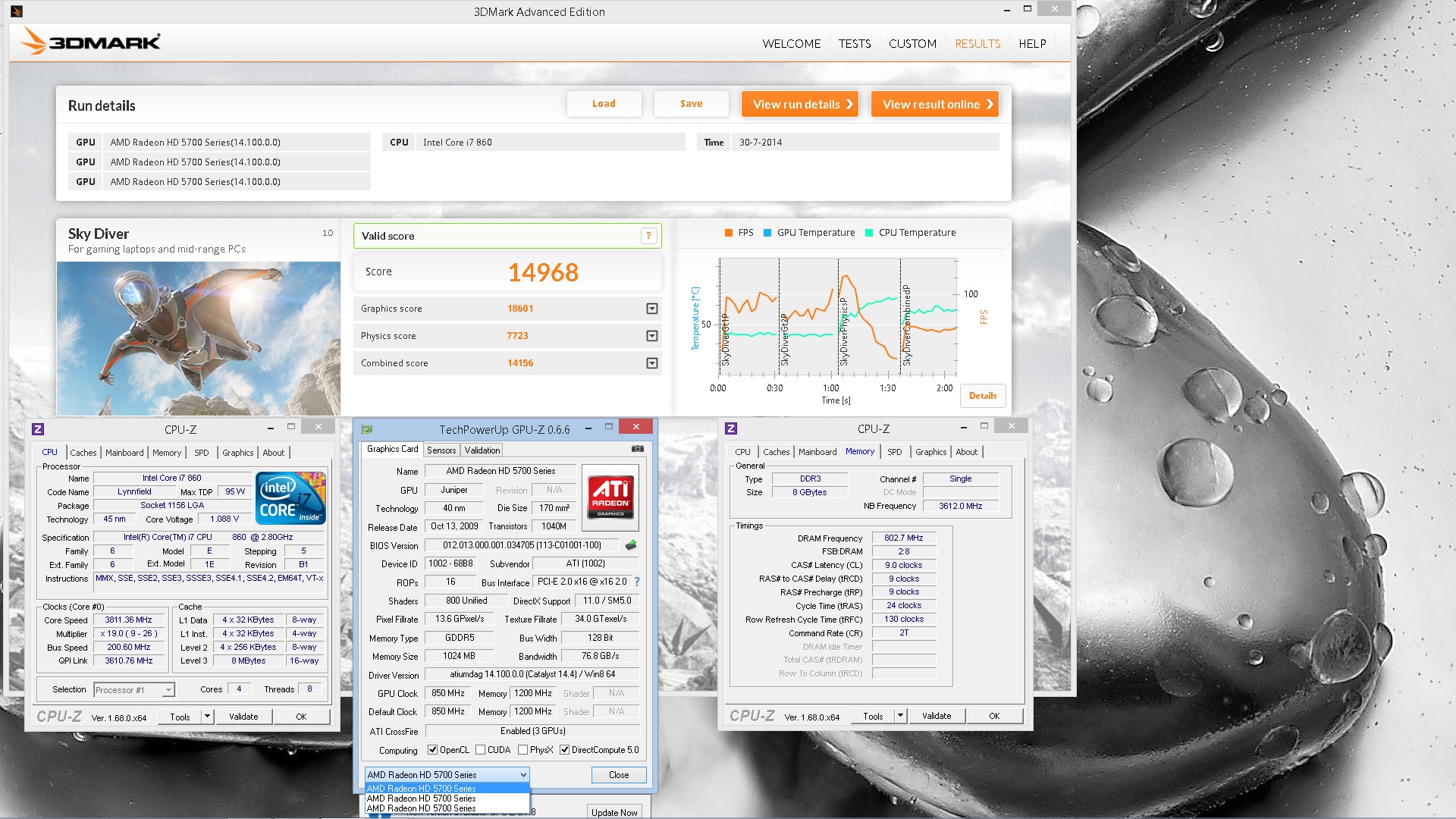
Task: Click the GPU-Z title bar icon
Action: tap(367, 429)
